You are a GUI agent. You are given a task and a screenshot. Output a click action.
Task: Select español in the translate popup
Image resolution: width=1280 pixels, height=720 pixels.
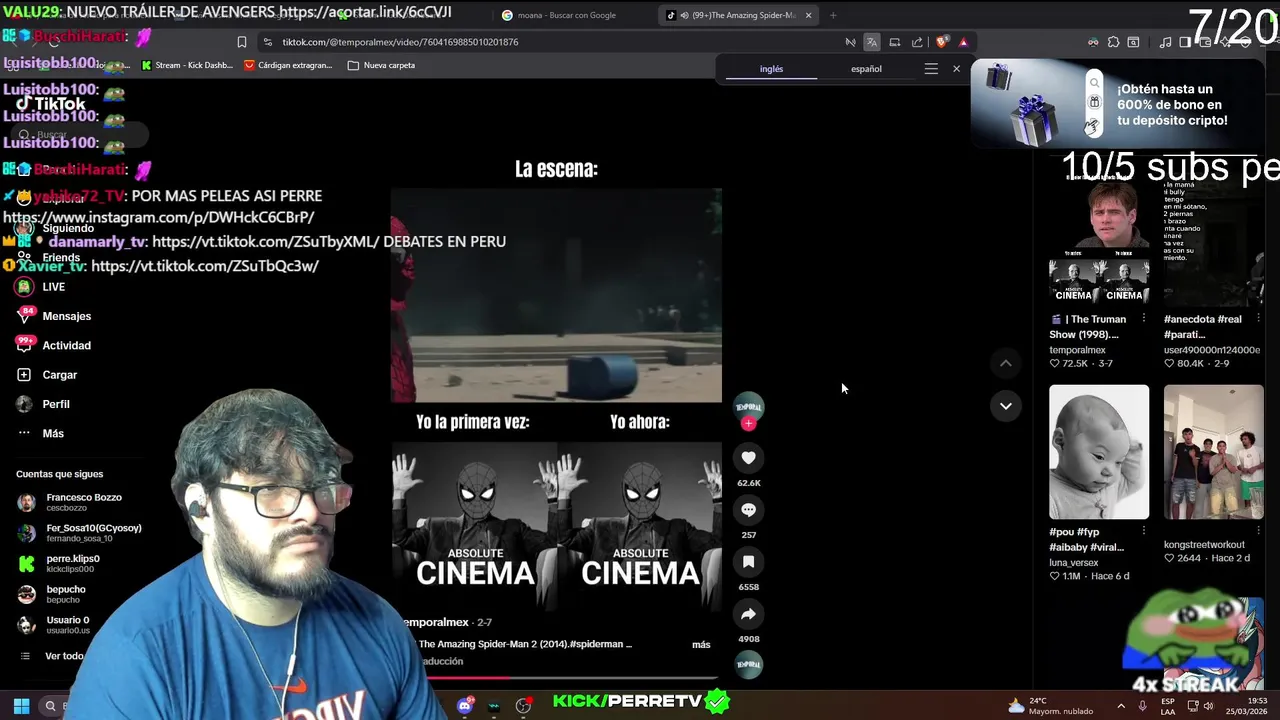pyautogui.click(x=866, y=69)
